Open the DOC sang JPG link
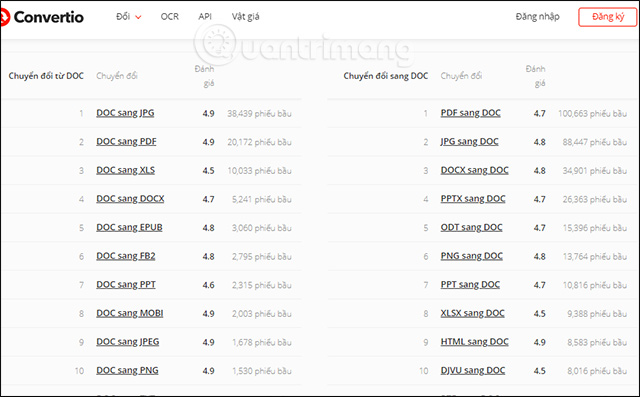Image resolution: width=640 pixels, height=397 pixels. (x=125, y=113)
